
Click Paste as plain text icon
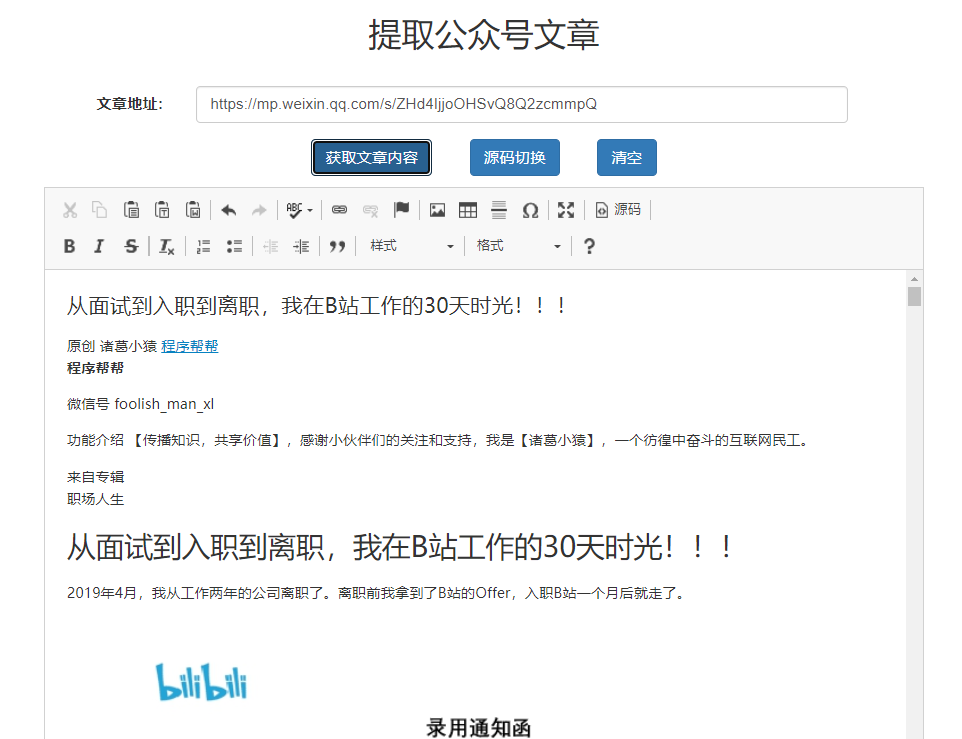162,210
